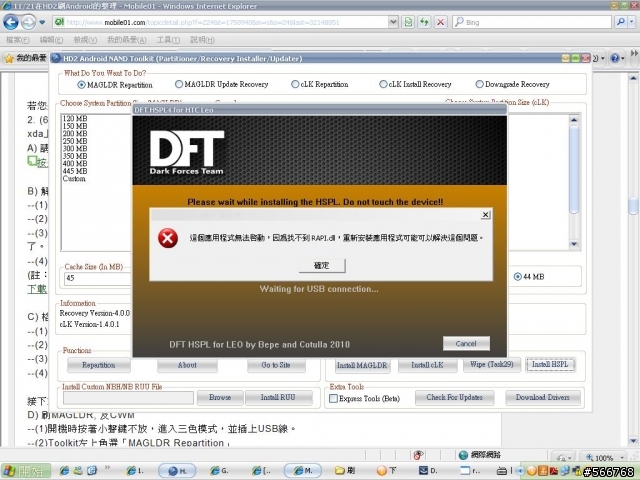Screen dimensions: 640x480
Task: Open the 100% zoom level dropdown
Action: coord(622,457)
